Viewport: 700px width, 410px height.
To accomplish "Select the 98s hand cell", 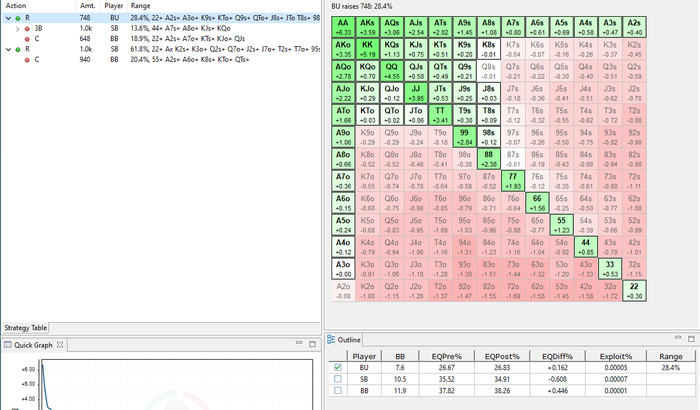I will [488, 137].
